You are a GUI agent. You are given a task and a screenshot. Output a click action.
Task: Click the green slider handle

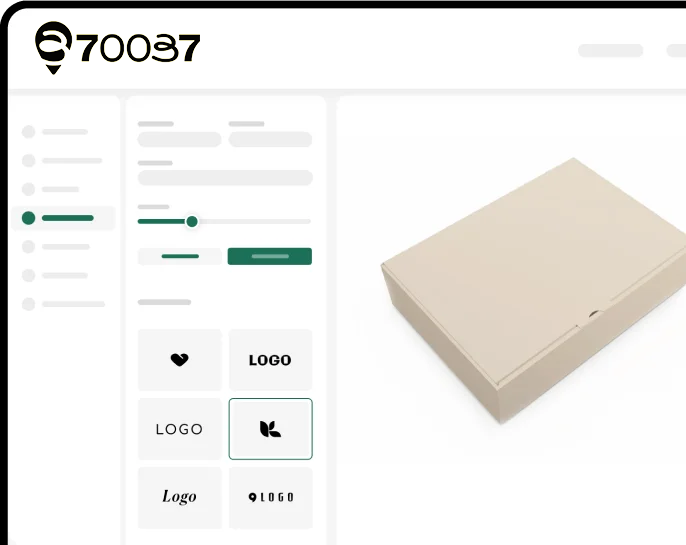(192, 221)
